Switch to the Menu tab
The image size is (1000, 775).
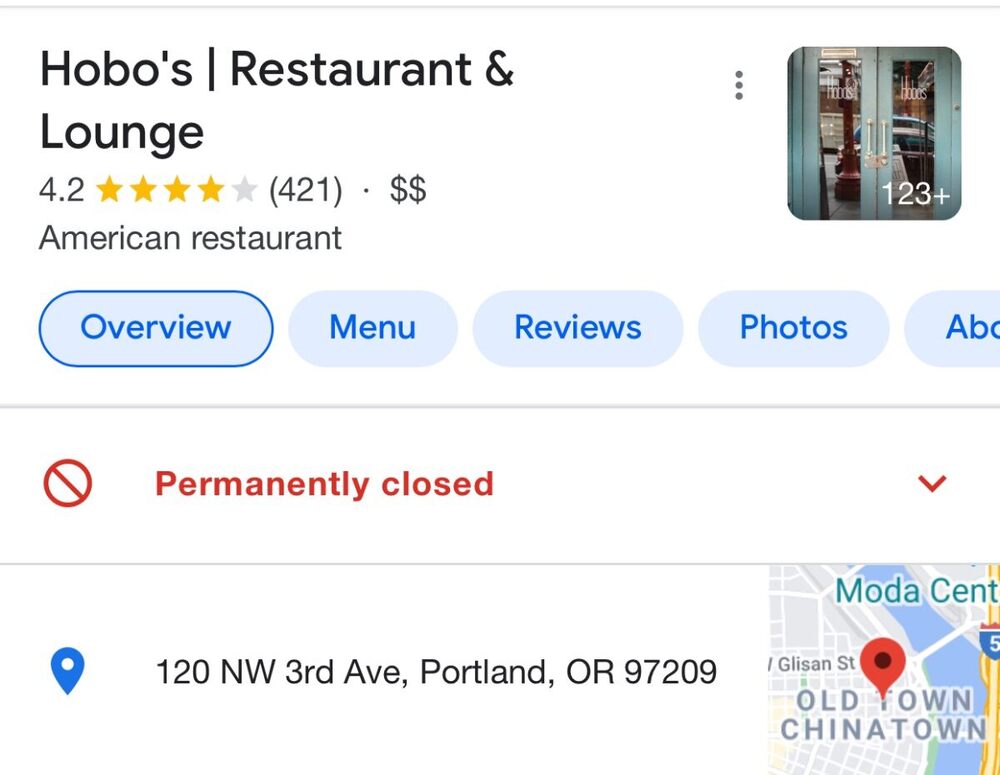[372, 328]
